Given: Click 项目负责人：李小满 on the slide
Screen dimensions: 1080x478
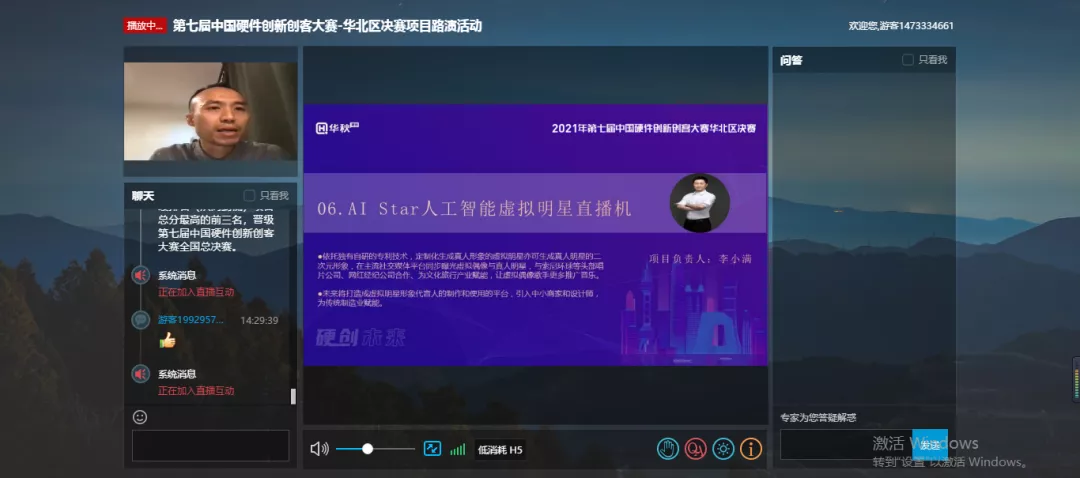Looking at the screenshot, I should (x=700, y=259).
